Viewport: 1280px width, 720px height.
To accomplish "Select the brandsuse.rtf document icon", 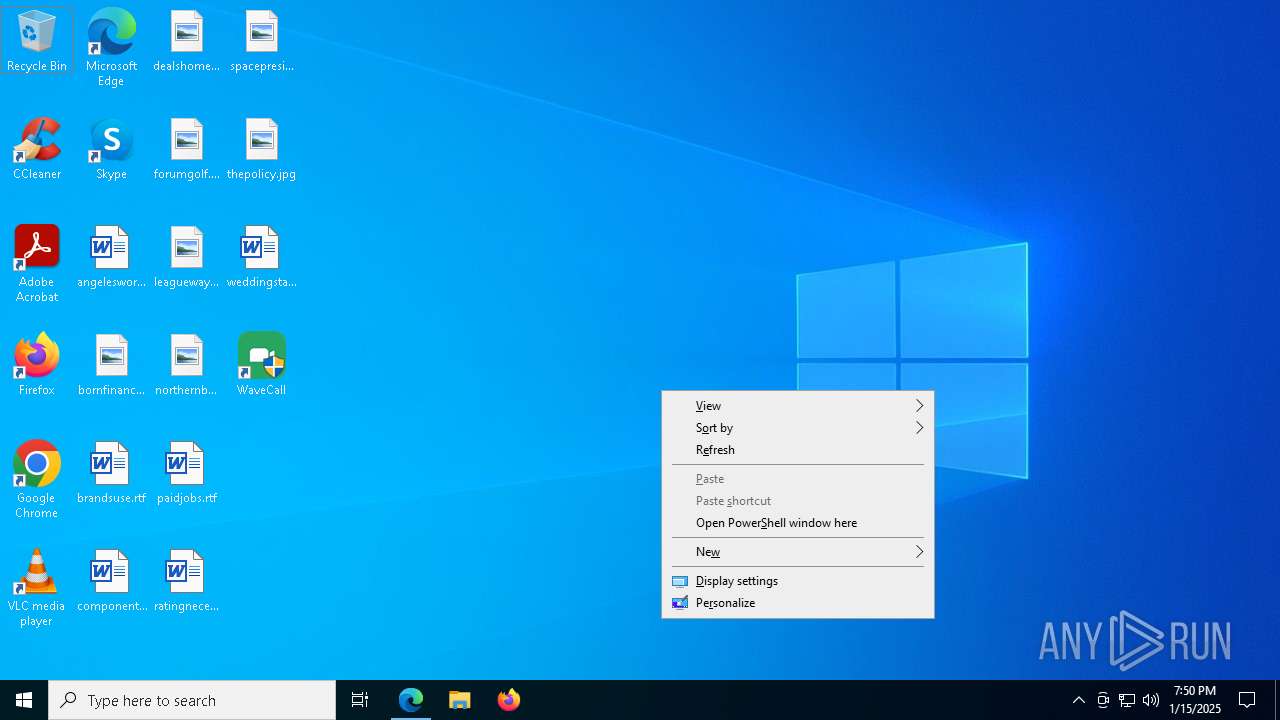I will click(111, 472).
